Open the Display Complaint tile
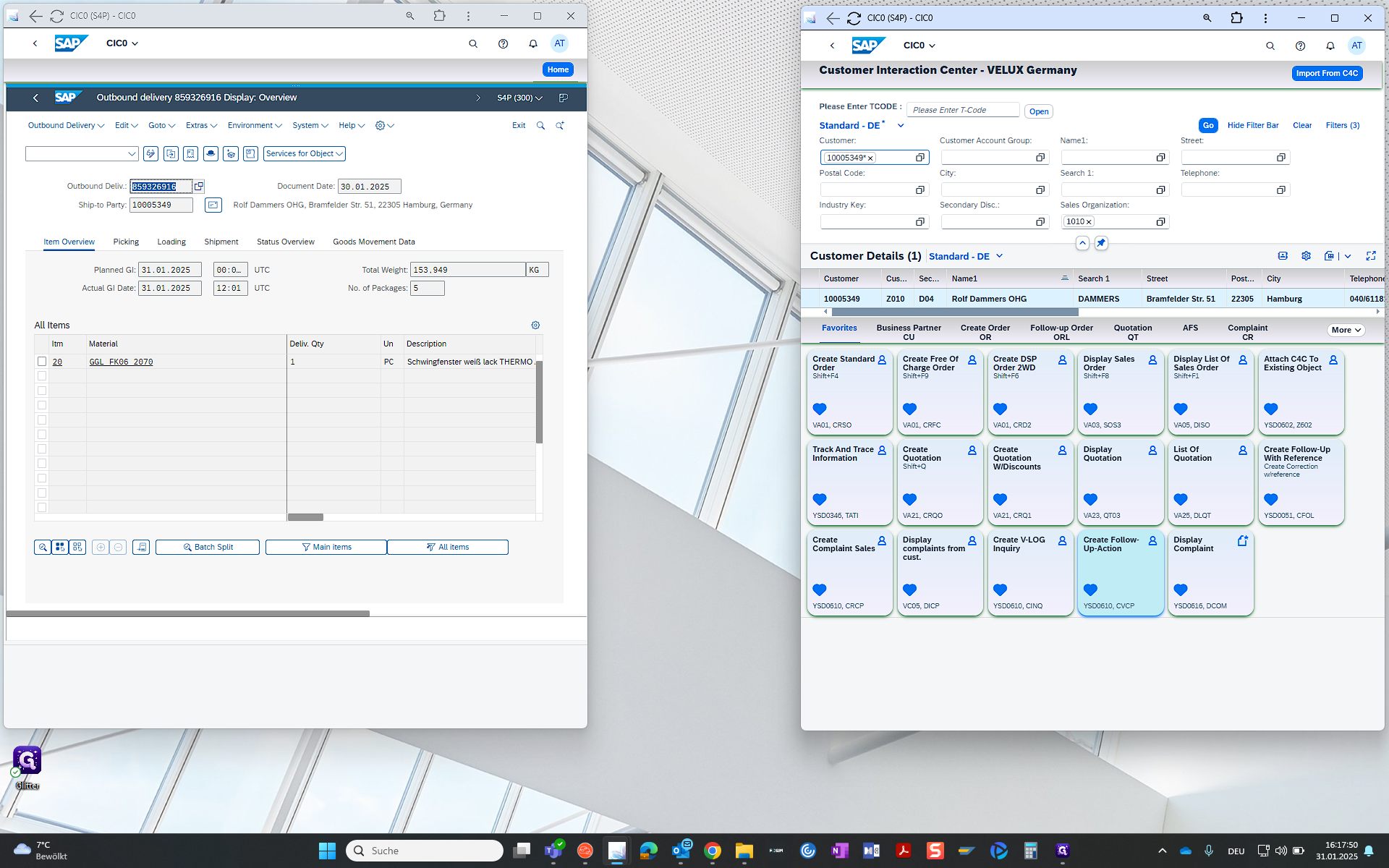The width and height of the screenshot is (1389, 868). pyautogui.click(x=1210, y=573)
